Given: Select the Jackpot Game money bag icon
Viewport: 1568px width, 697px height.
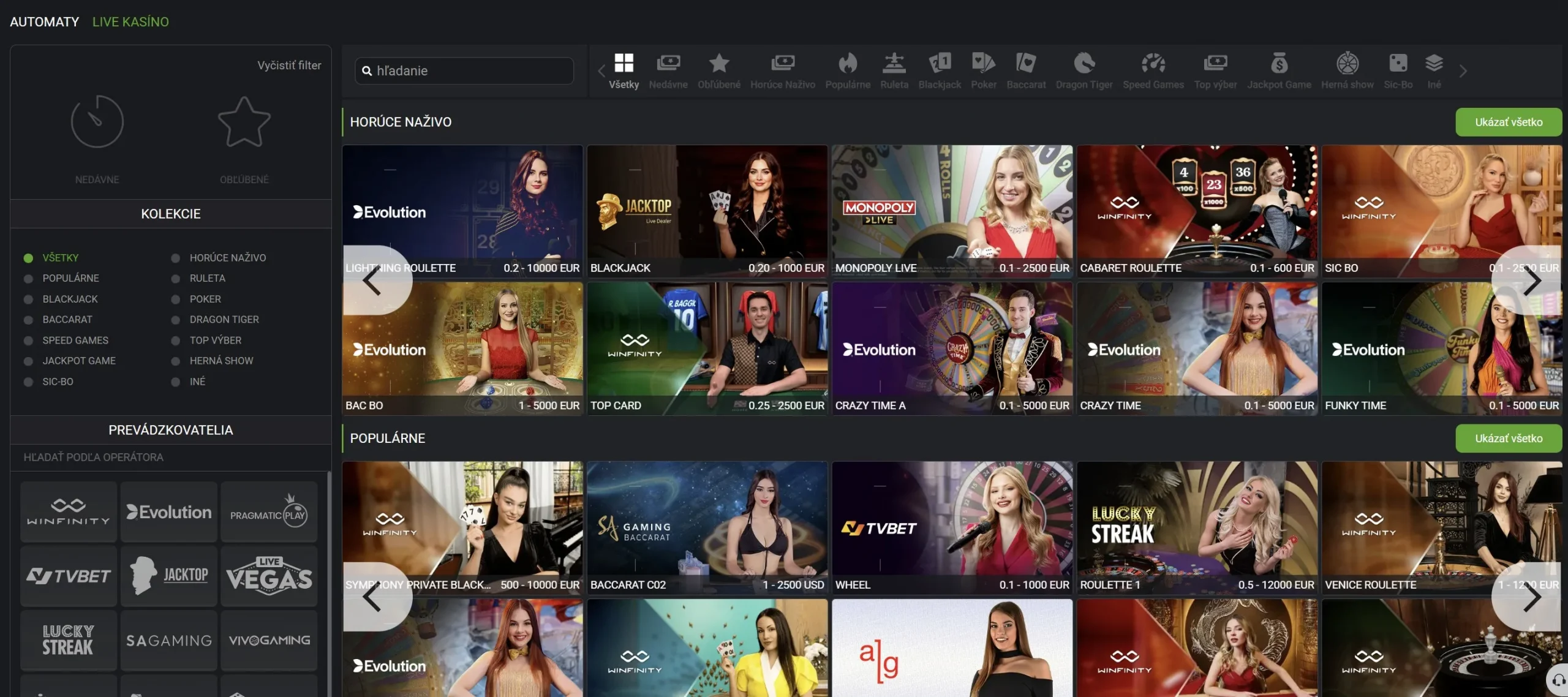Looking at the screenshot, I should 1279,63.
